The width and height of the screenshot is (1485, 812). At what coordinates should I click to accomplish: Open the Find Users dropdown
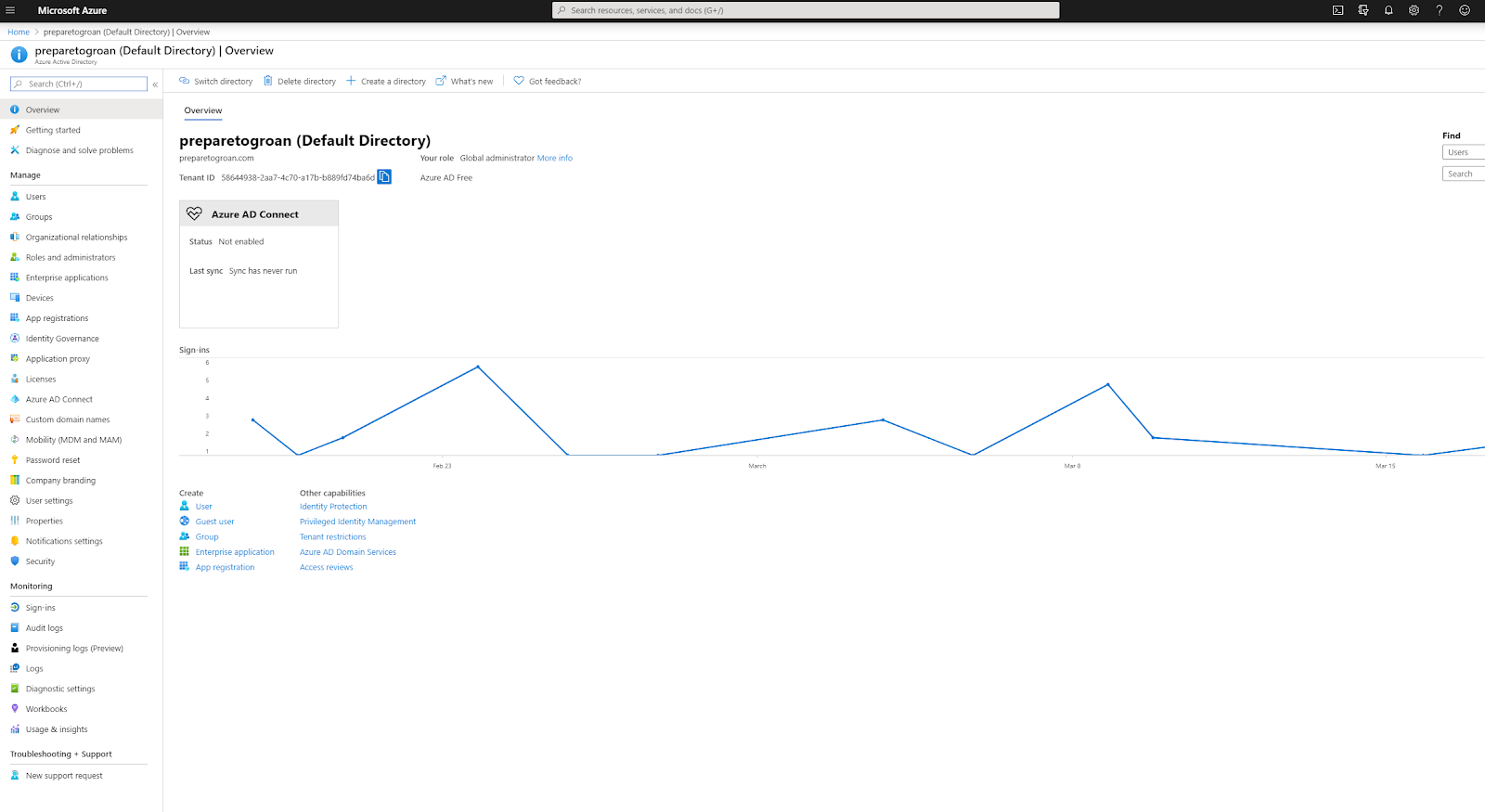pos(1464,152)
